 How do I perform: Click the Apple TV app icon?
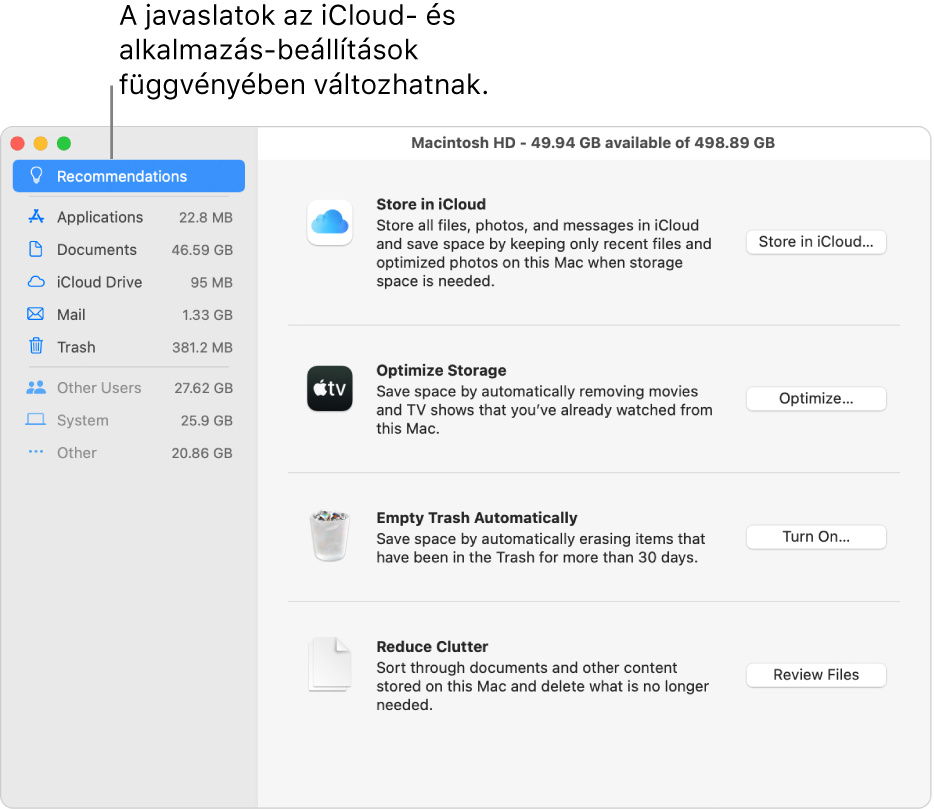329,388
